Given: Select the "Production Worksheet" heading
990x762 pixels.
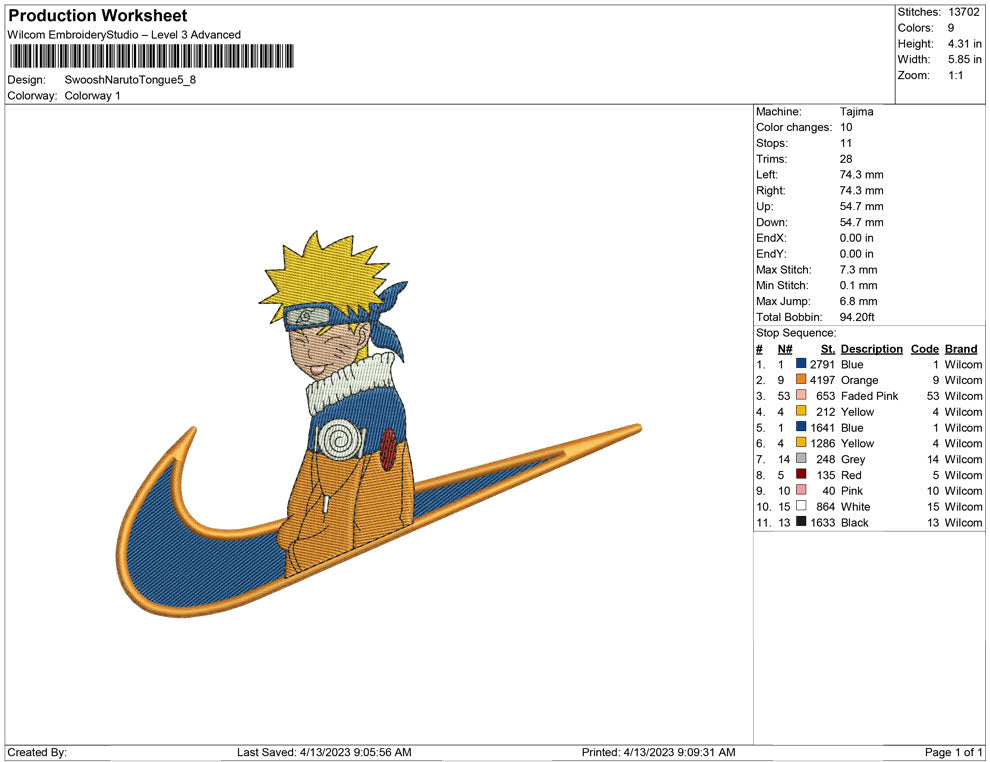Looking at the screenshot, I should point(98,16).
